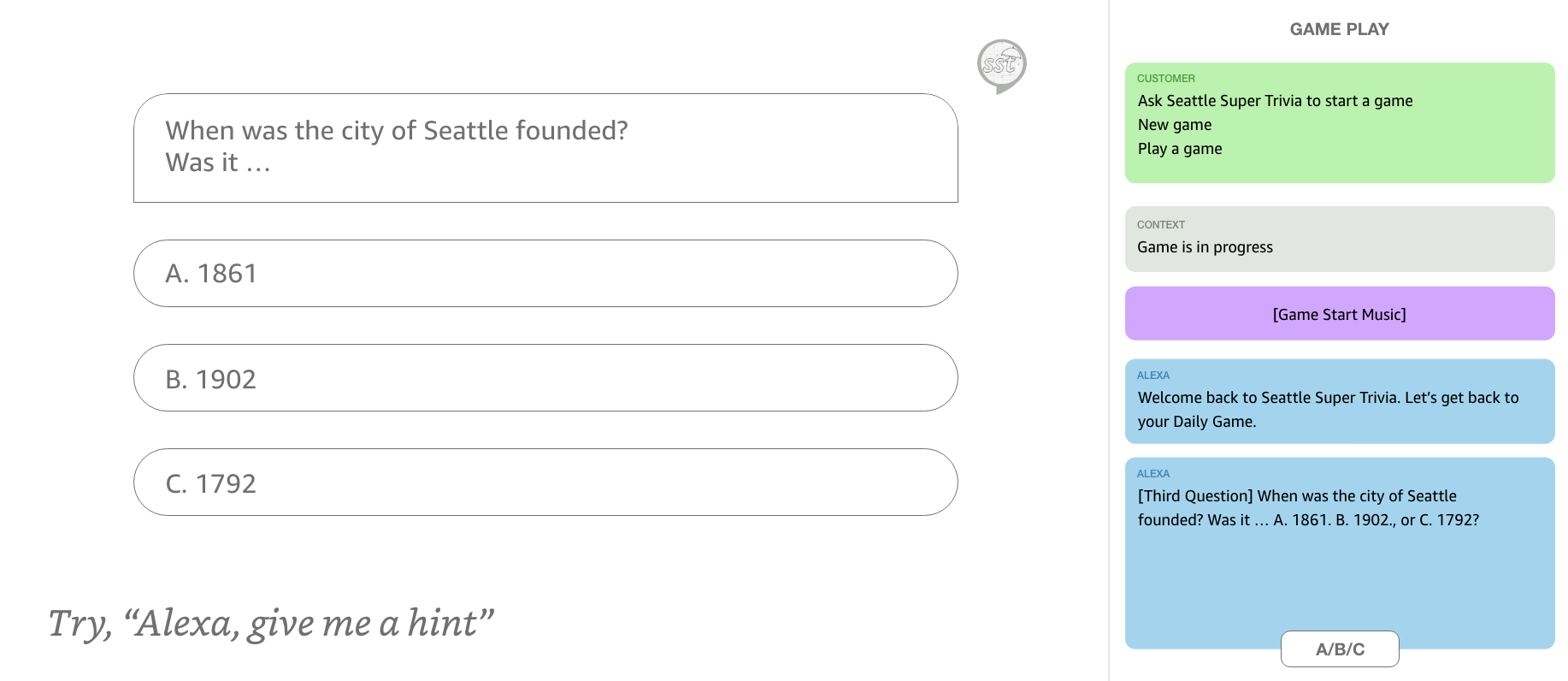This screenshot has width=1568, height=681.
Task: Click the GAME PLAY heading
Action: coord(1339,29)
